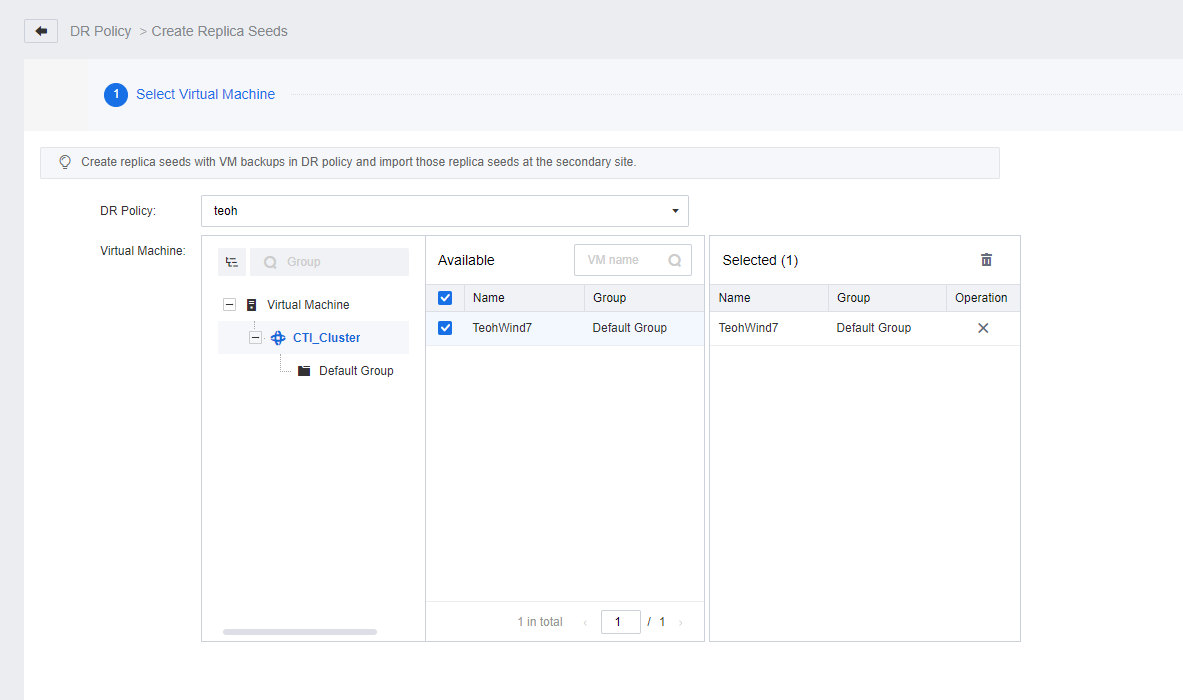Click the Default Group folder icon
1183x700 pixels.
pos(304,371)
